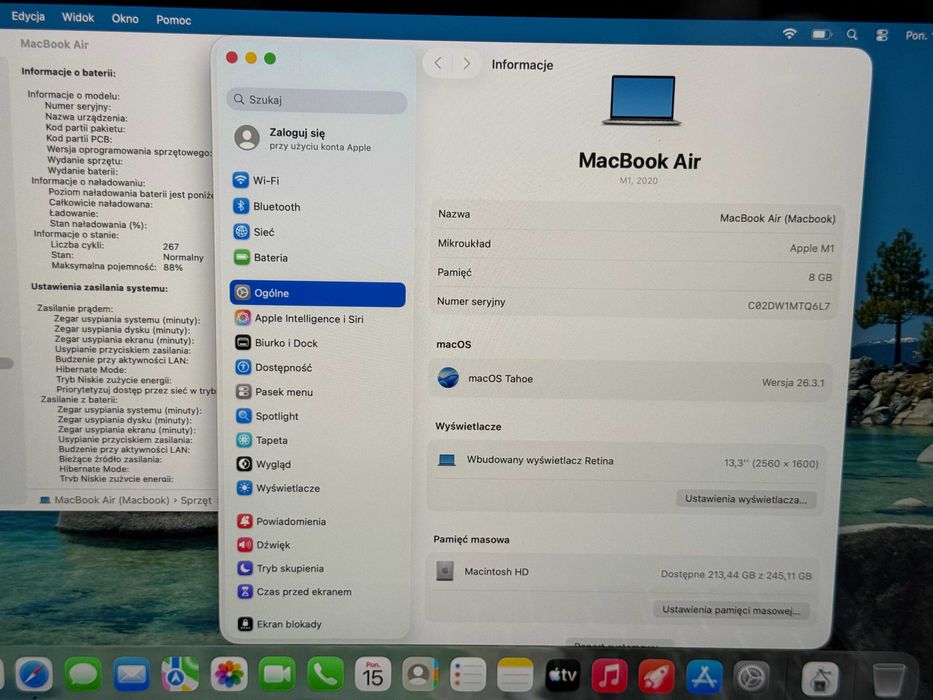The width and height of the screenshot is (933, 700).
Task: Open the Edycja menu
Action: pyautogui.click(x=28, y=16)
